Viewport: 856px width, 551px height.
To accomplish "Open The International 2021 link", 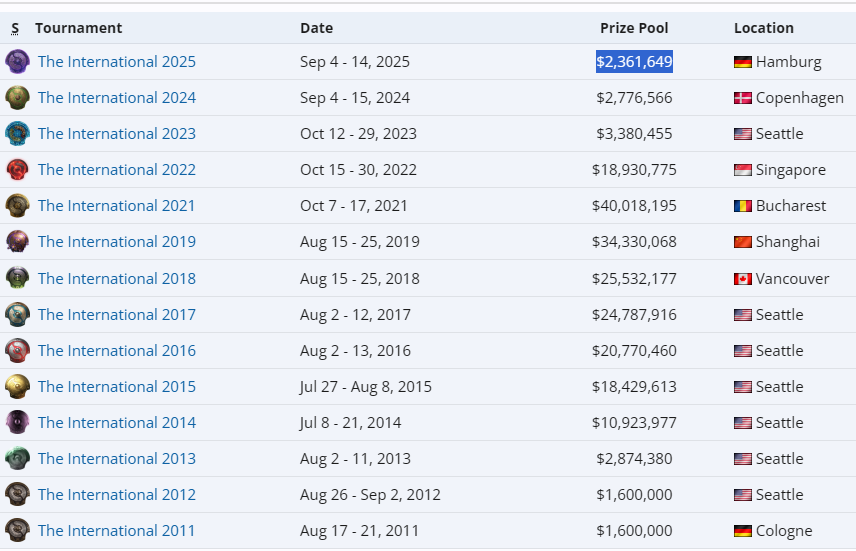I will [x=117, y=206].
